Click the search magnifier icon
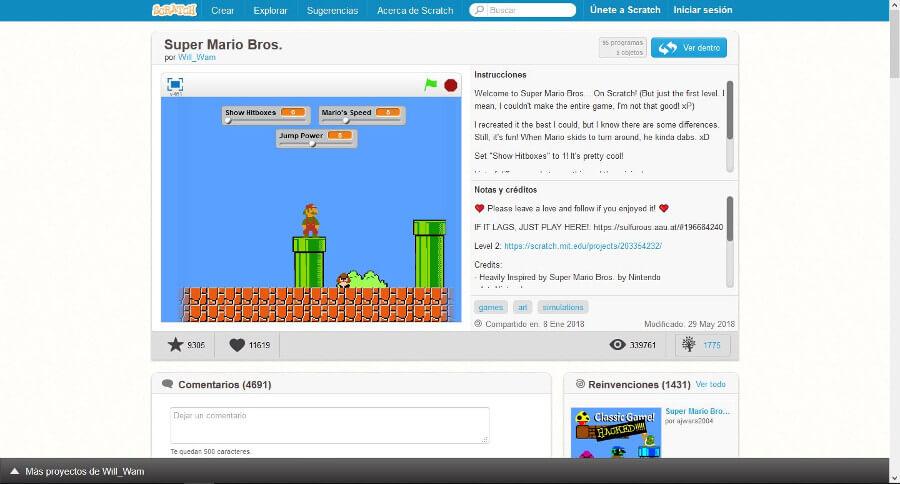The width and height of the screenshot is (900, 484). point(479,10)
